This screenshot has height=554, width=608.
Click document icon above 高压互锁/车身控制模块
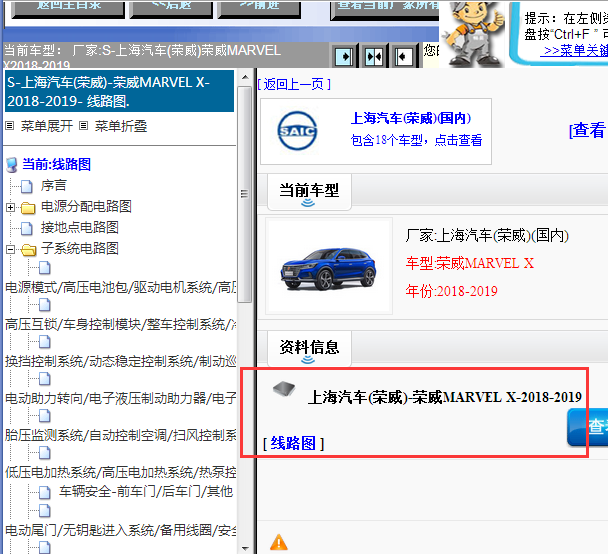[45, 305]
